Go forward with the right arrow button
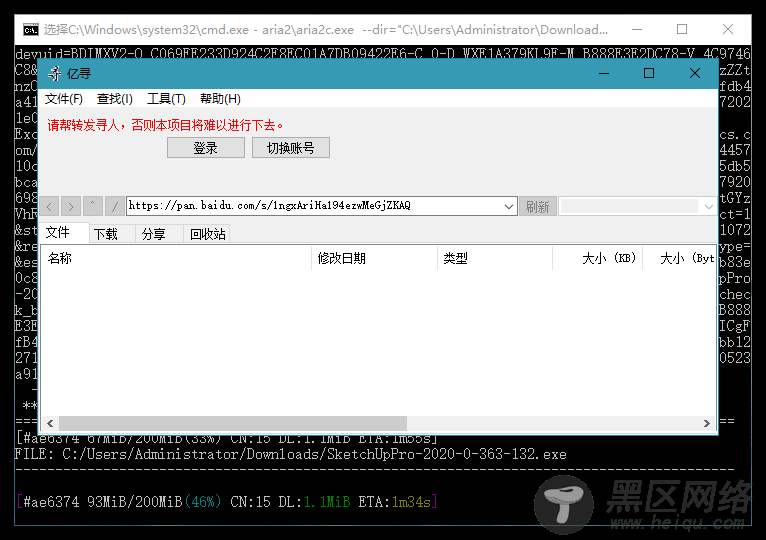Viewport: 766px width, 540px height. tap(71, 206)
